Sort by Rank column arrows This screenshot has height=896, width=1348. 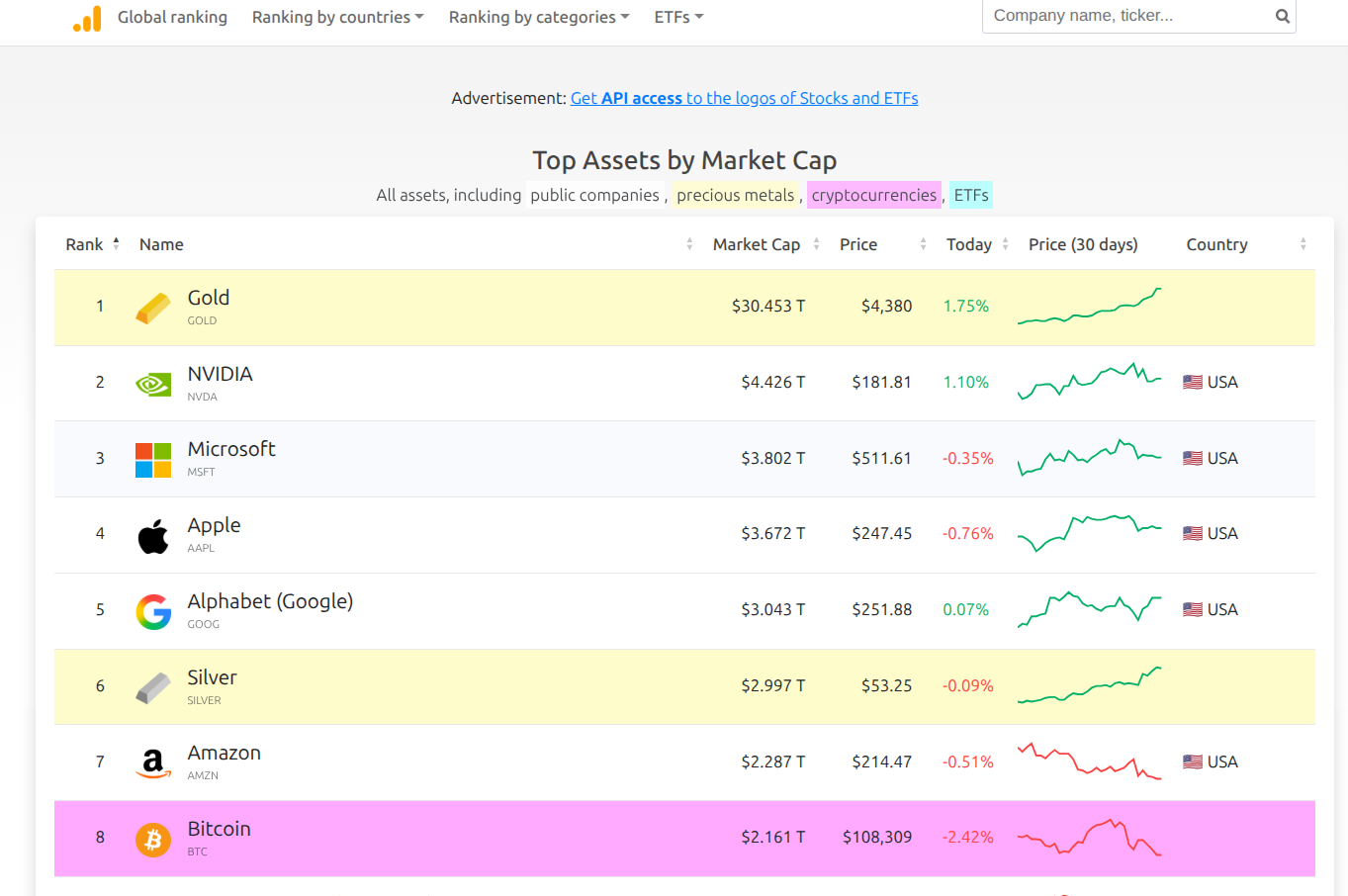[116, 243]
